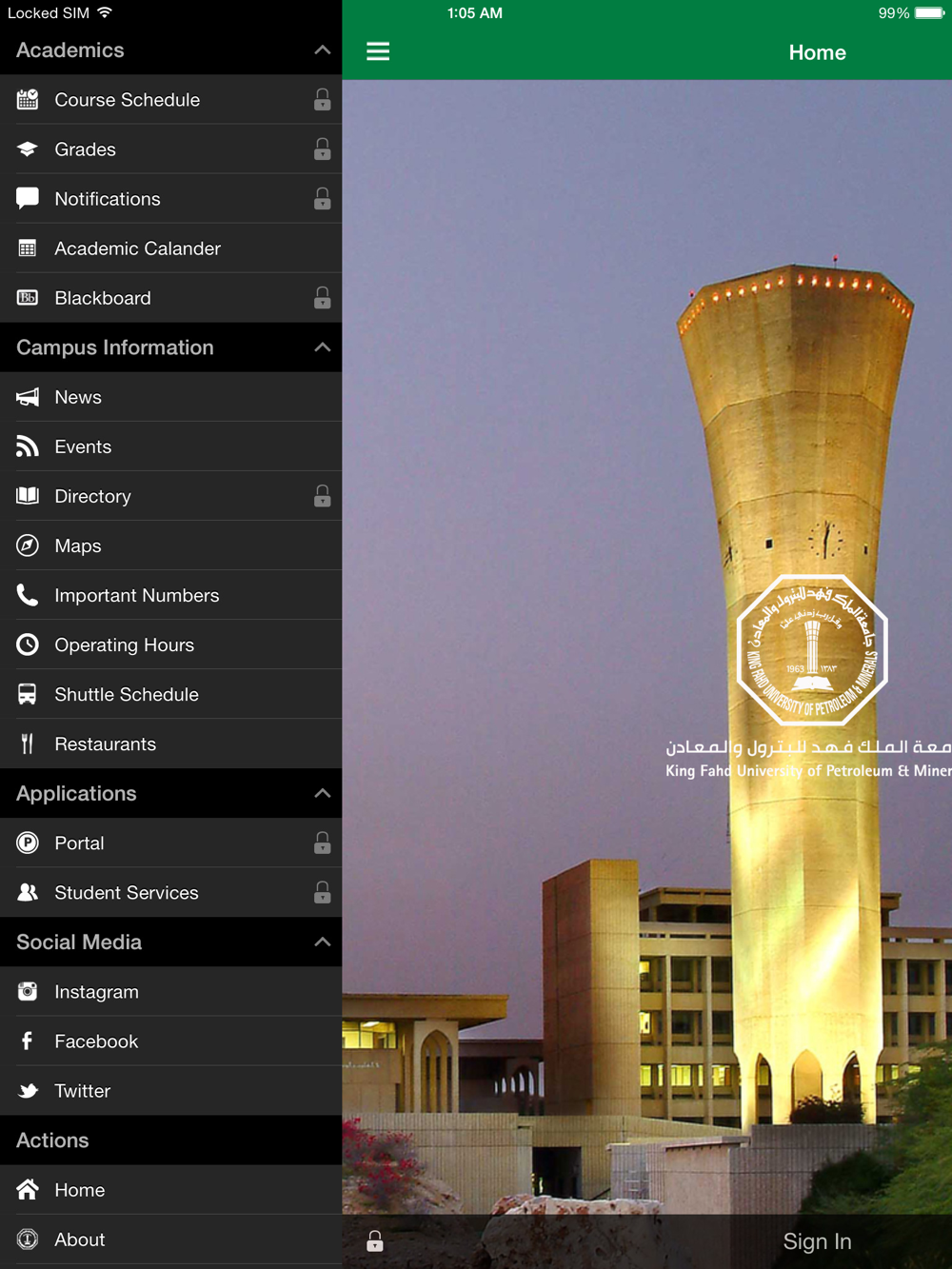Browse Restaurants in the sidebar
The image size is (952, 1269).
pos(171,744)
